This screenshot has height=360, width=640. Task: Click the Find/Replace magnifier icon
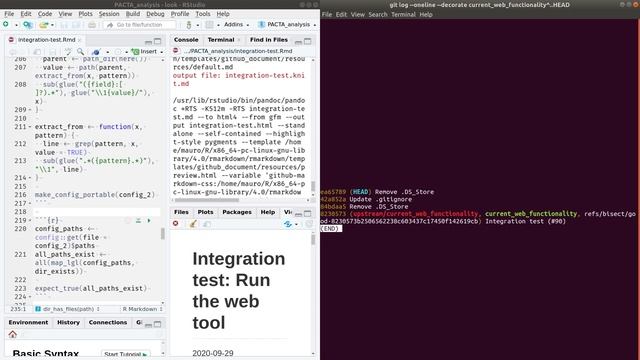click(80, 52)
